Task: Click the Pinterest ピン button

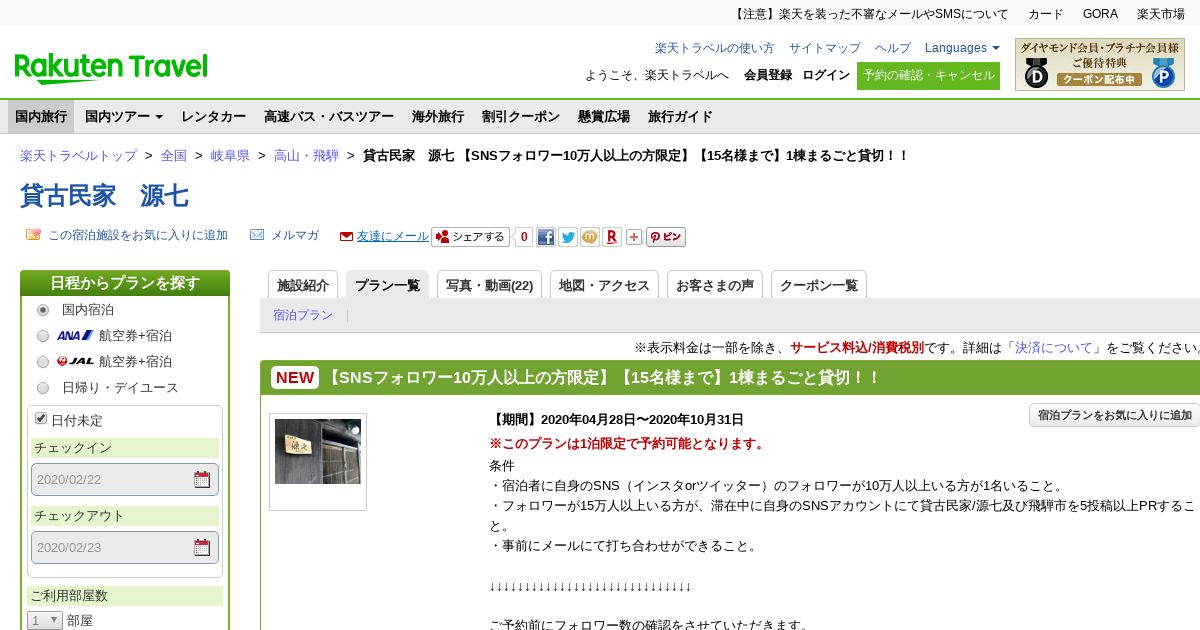Action: coord(666,237)
